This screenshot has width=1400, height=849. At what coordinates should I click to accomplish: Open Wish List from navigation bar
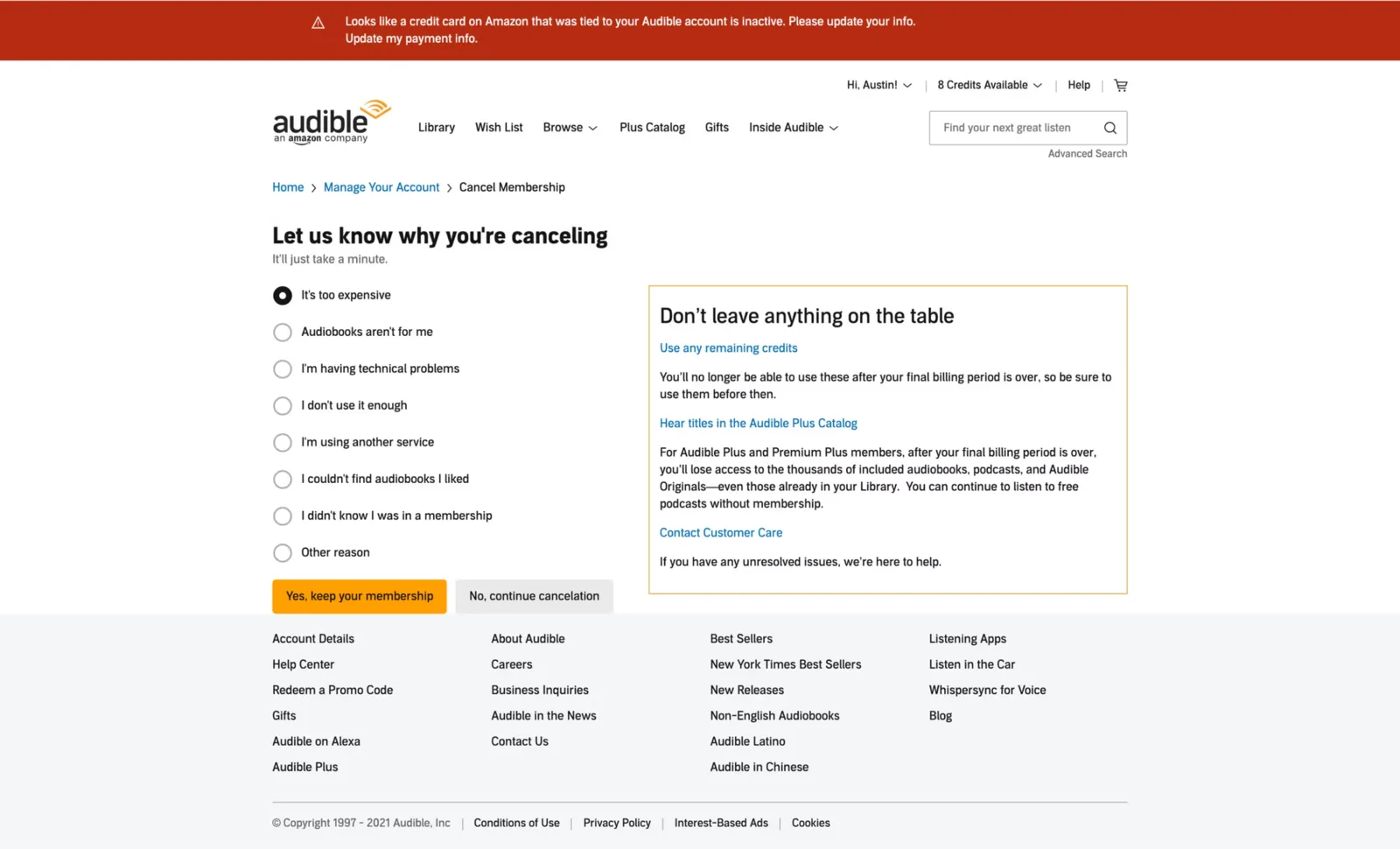click(499, 128)
